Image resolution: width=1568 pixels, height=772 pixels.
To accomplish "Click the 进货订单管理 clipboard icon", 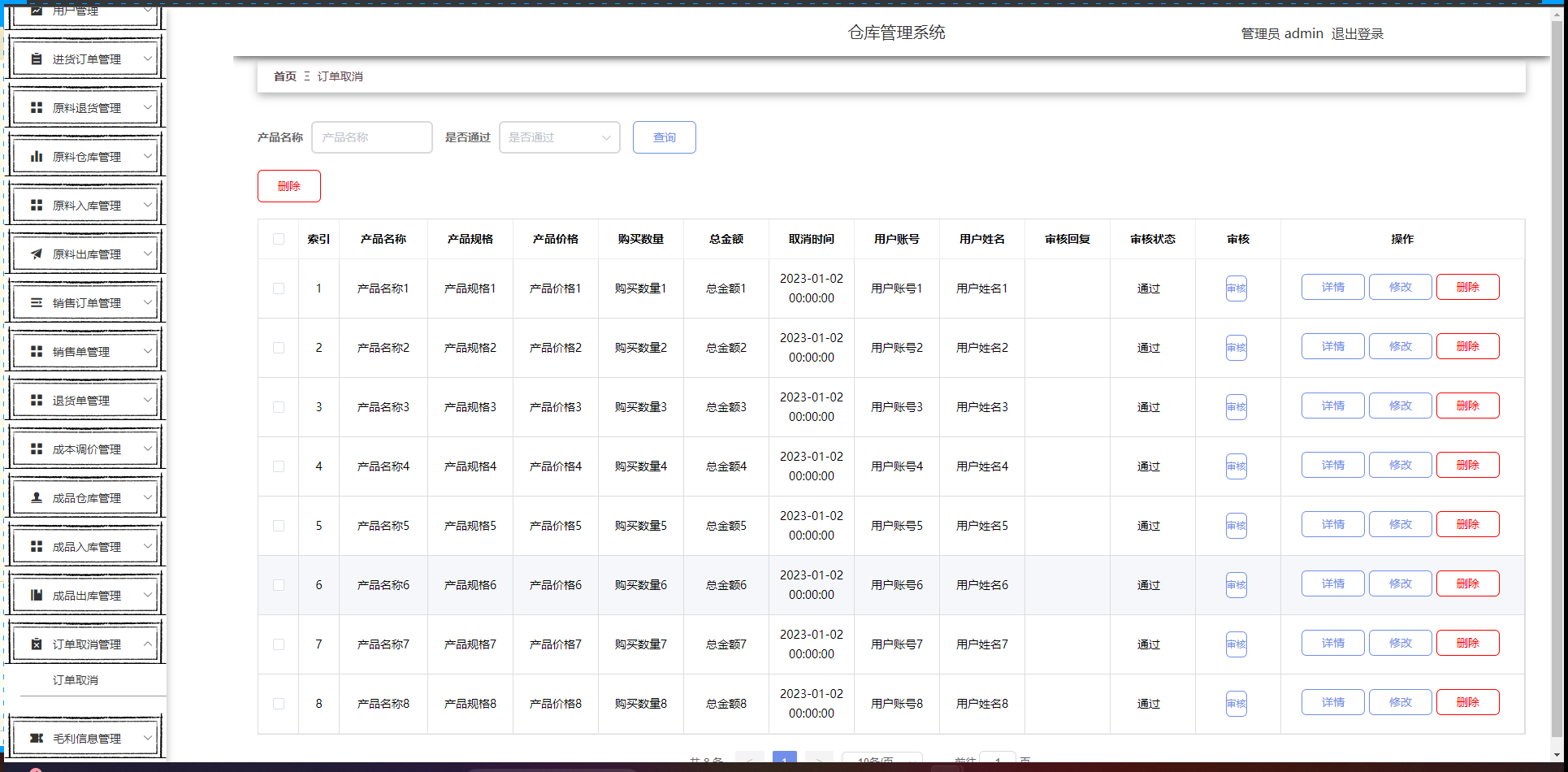I will click(37, 59).
